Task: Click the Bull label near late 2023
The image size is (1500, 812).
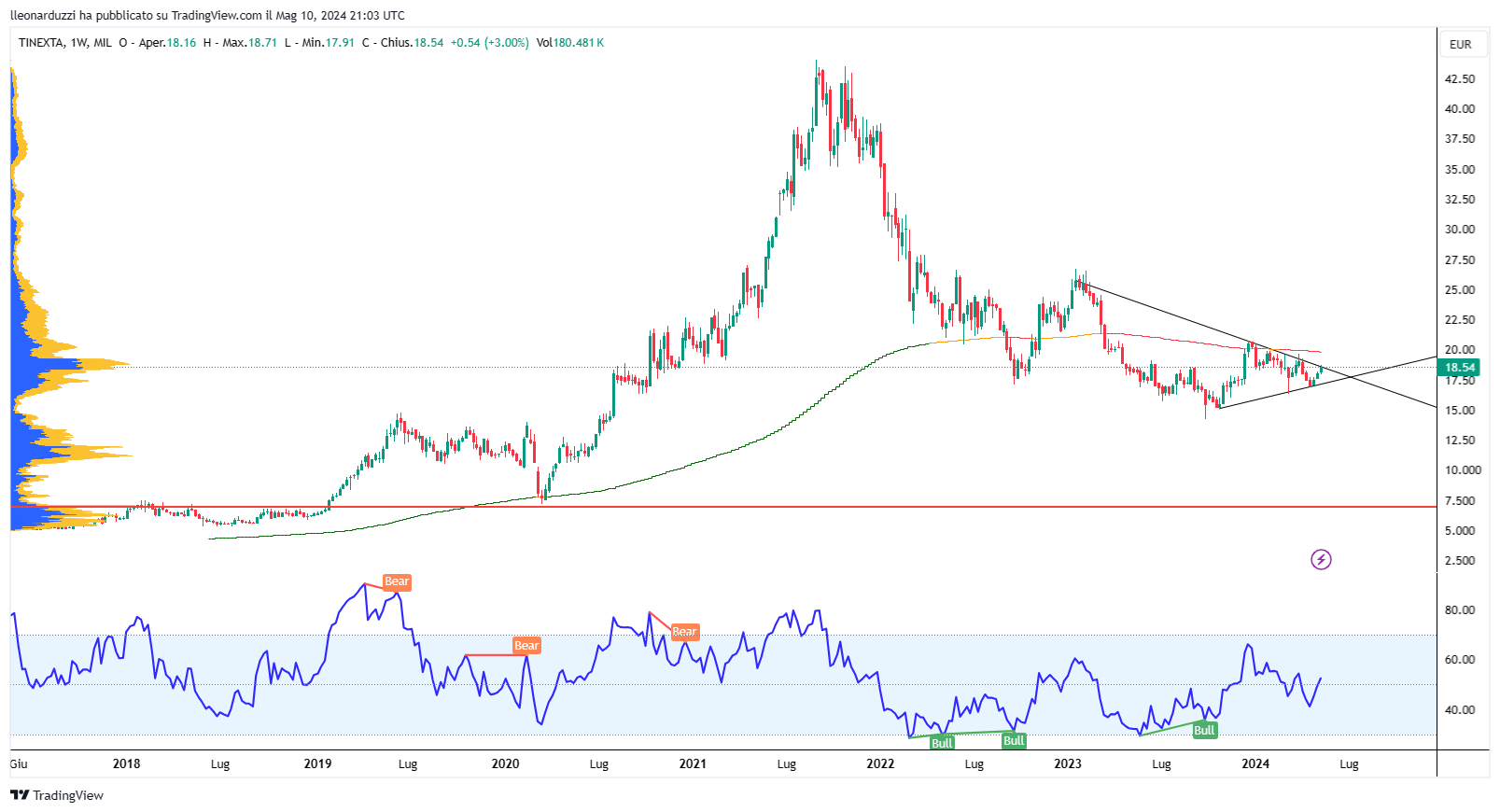Action: point(1204,730)
